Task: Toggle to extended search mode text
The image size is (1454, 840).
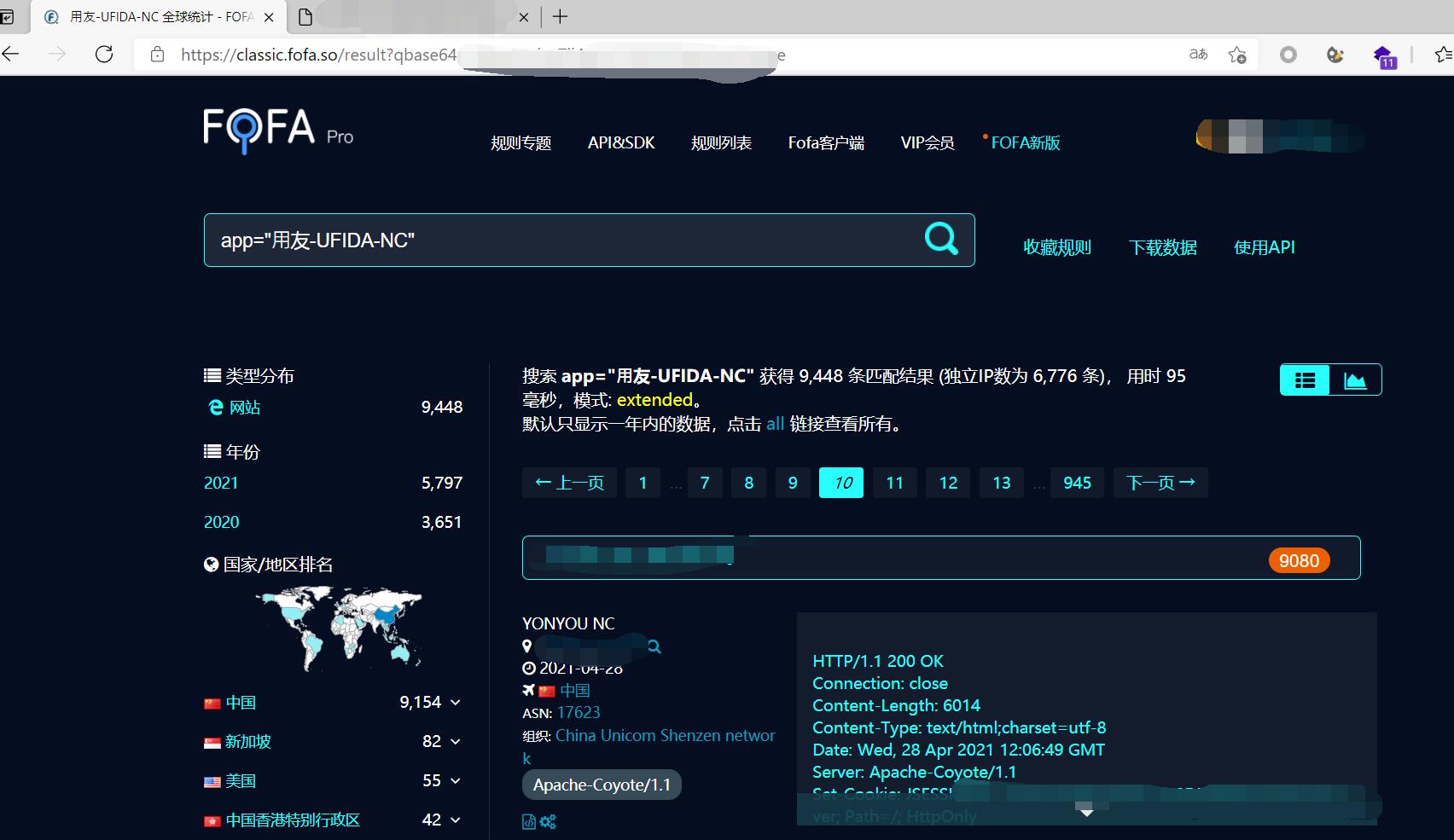Action: pos(654,399)
